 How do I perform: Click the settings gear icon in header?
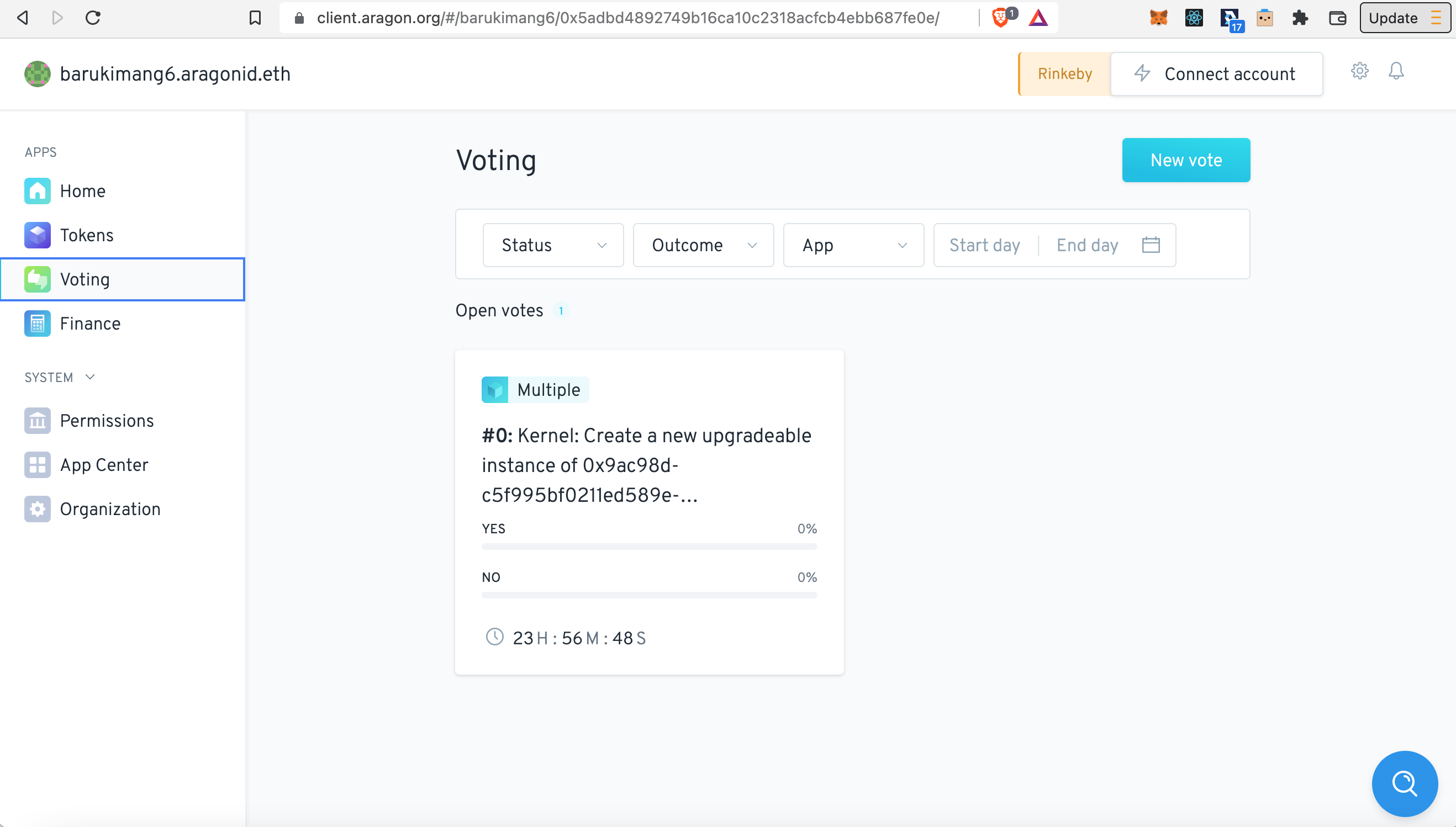(1359, 72)
